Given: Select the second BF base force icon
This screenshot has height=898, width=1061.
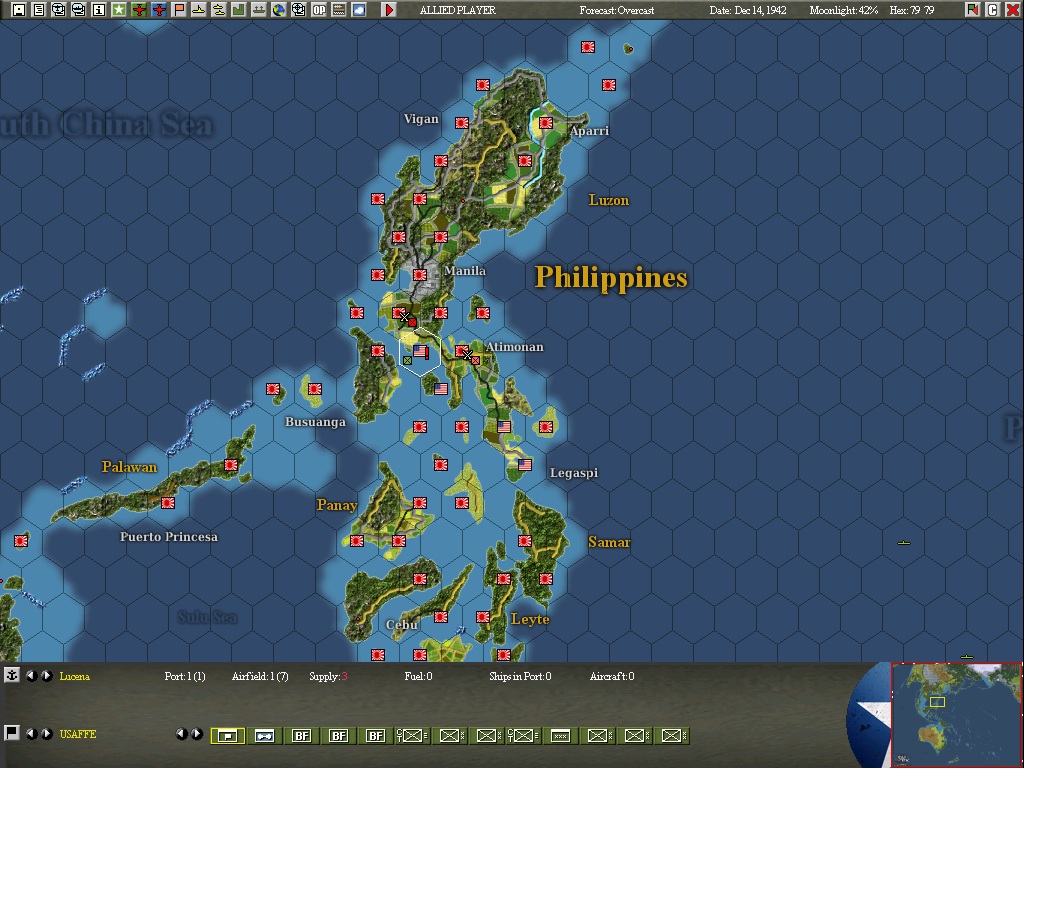Looking at the screenshot, I should point(338,736).
